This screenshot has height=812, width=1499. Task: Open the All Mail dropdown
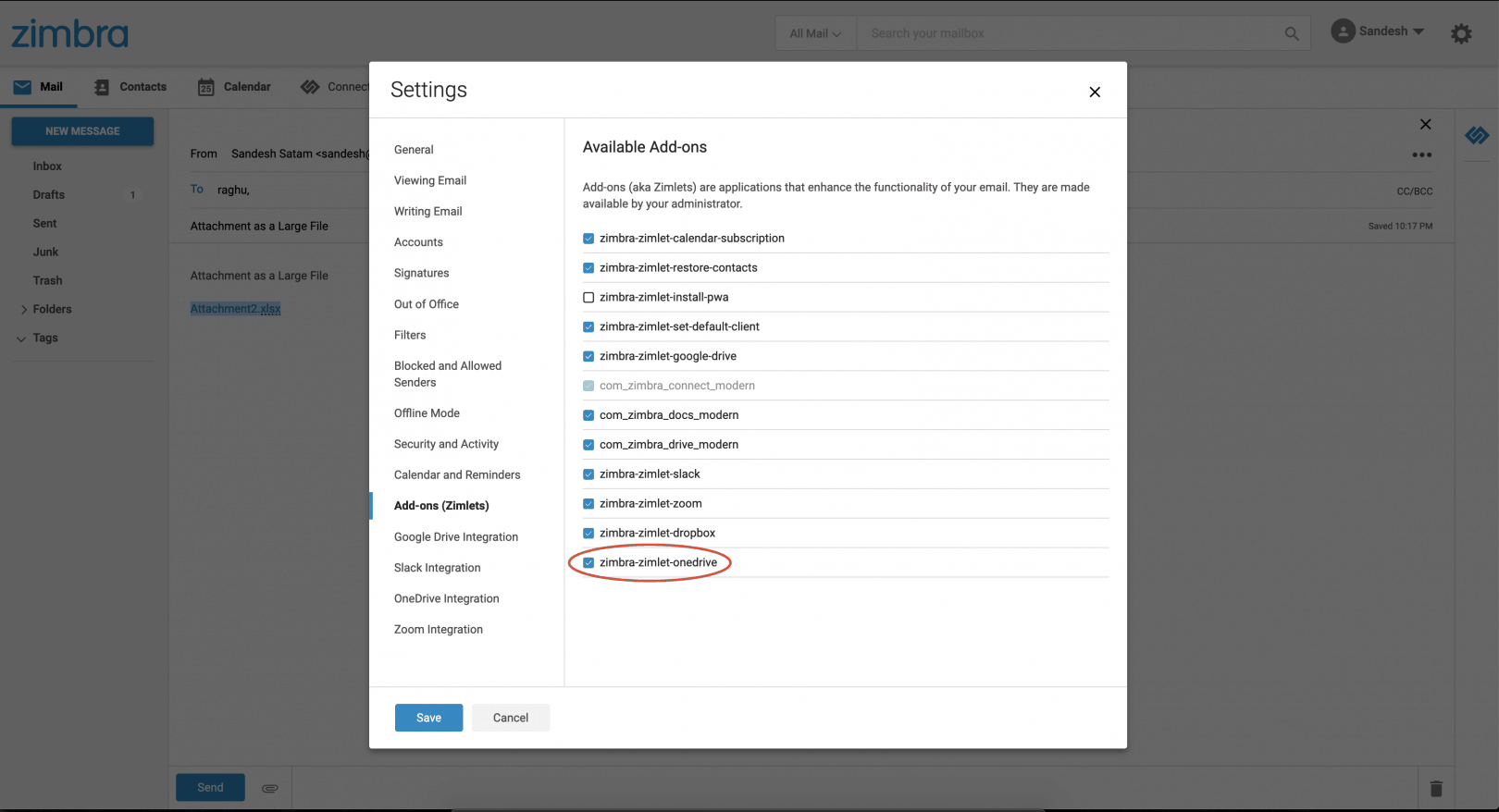tap(815, 33)
